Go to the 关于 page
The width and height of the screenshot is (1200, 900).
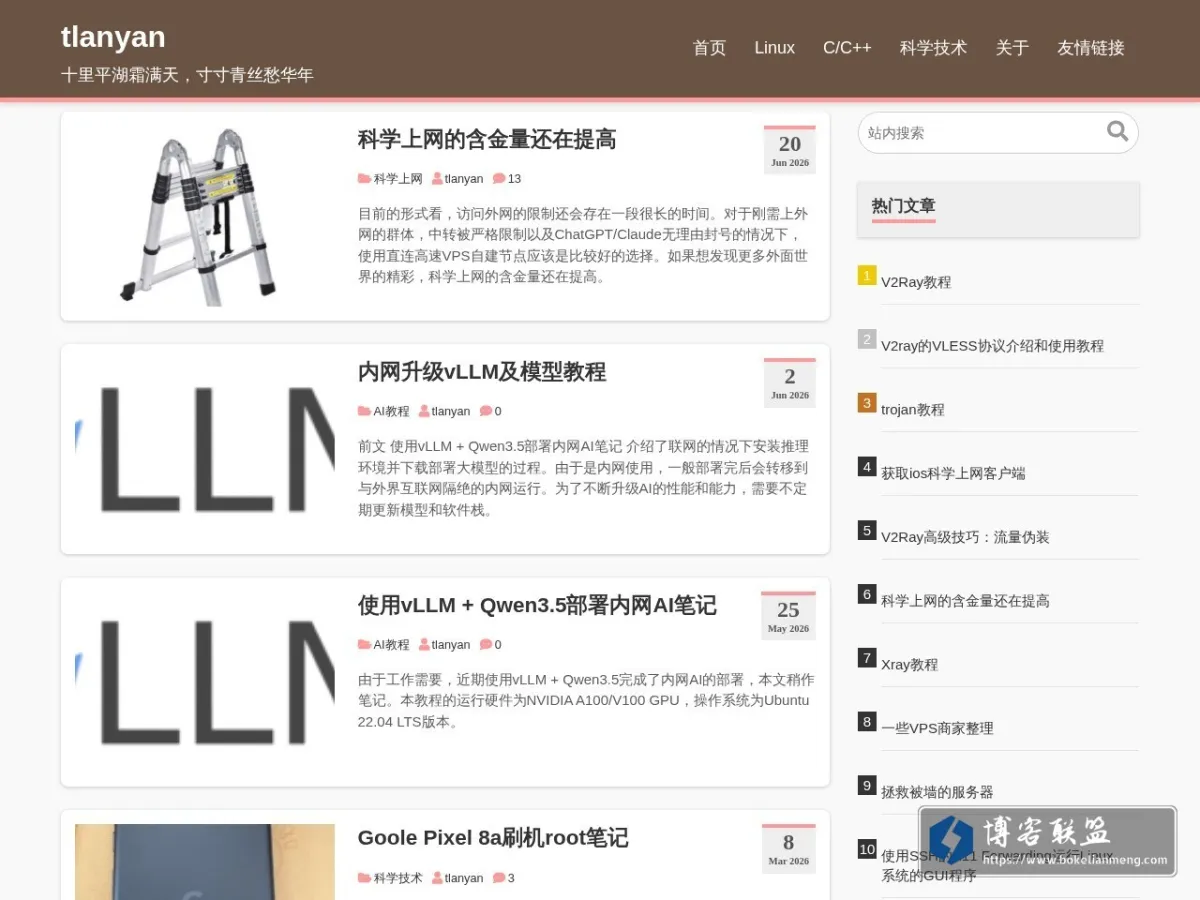1012,48
